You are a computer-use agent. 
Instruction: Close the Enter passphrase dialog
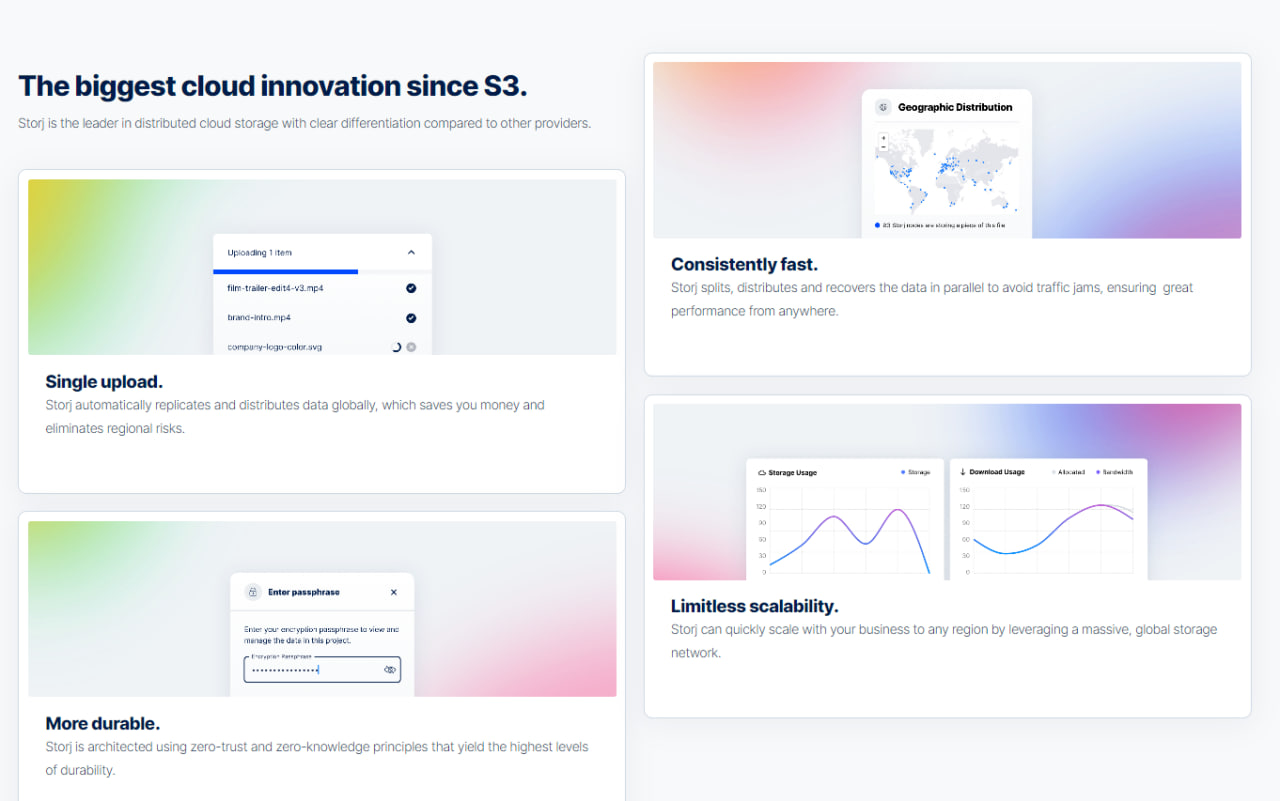click(394, 592)
